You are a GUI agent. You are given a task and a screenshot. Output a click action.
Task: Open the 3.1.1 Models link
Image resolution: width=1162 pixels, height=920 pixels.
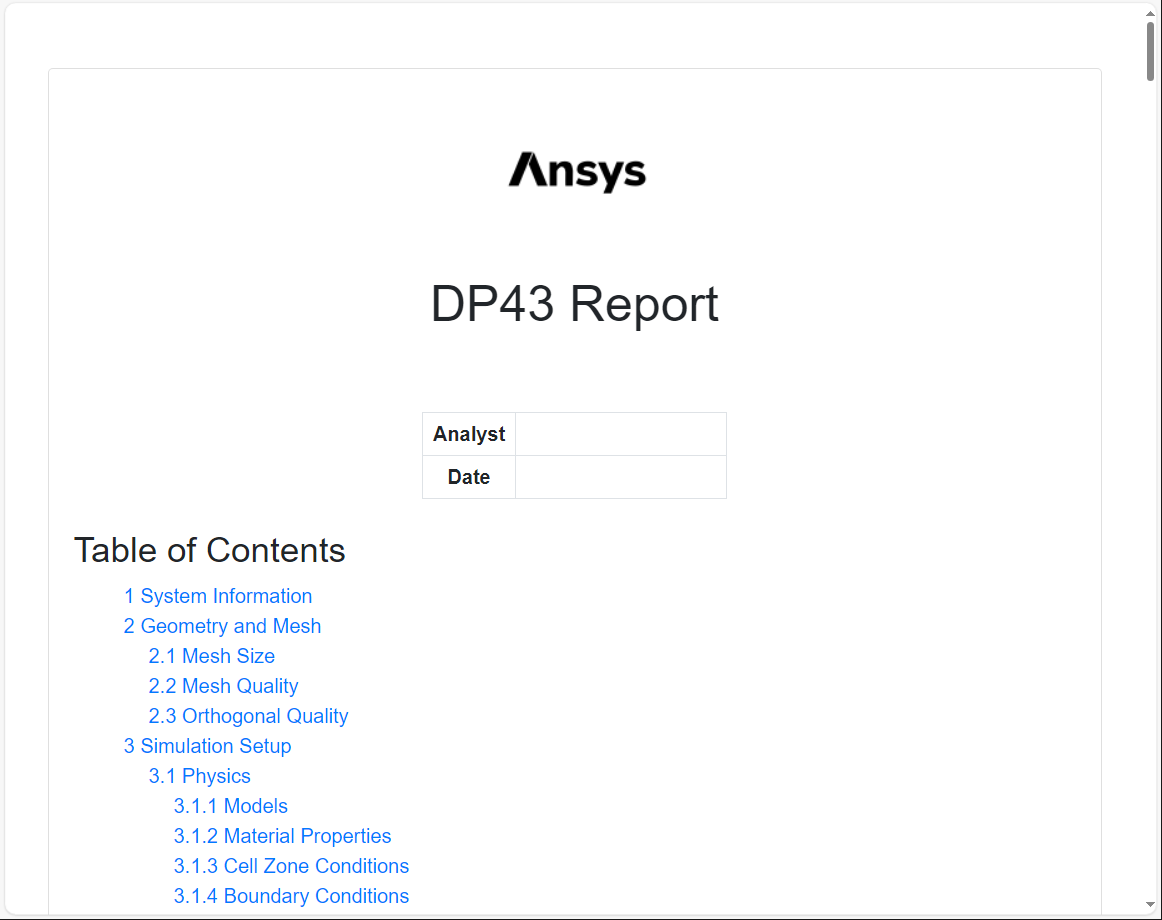[x=230, y=806]
